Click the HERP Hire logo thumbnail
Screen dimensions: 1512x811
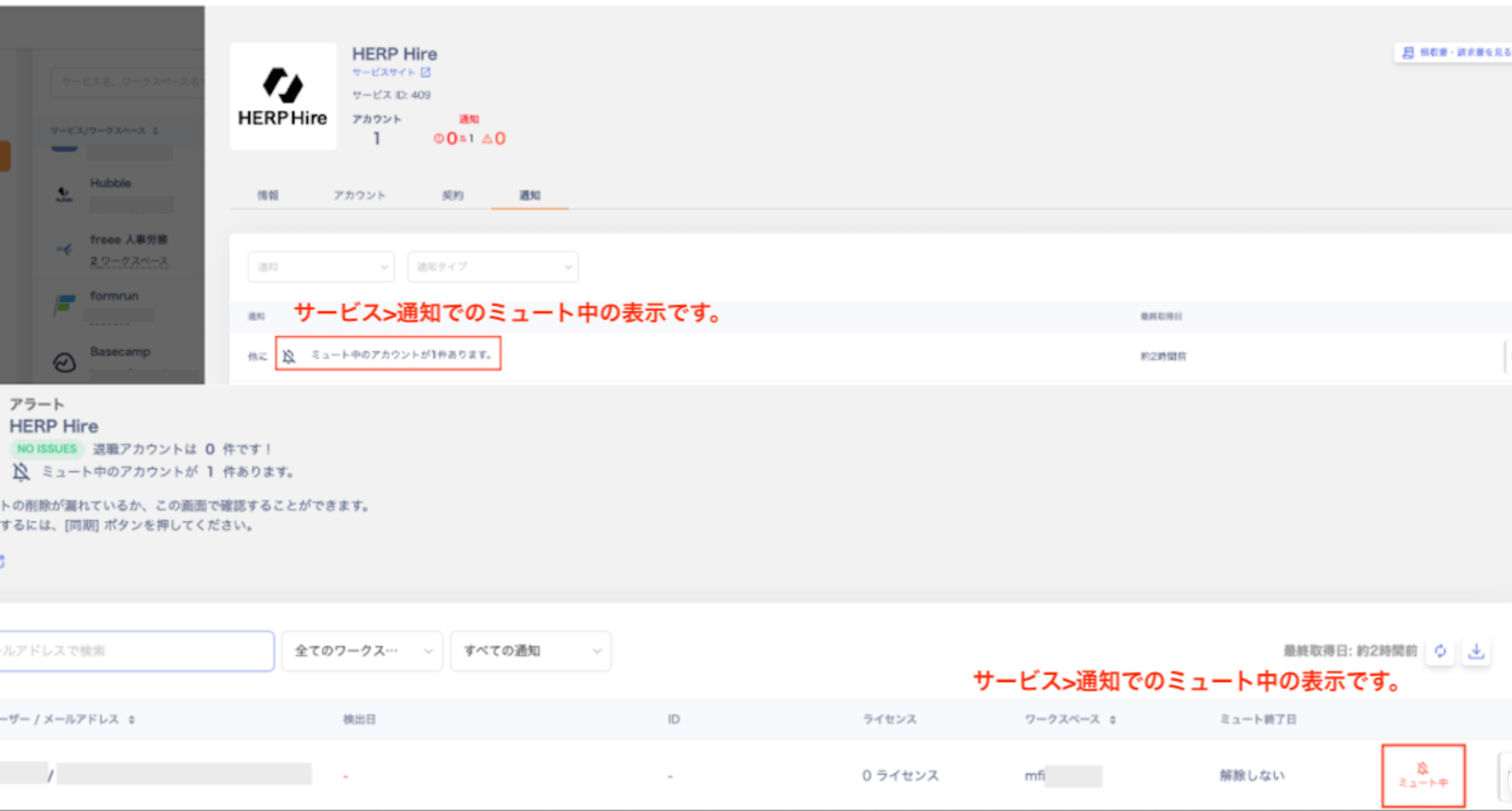(283, 96)
